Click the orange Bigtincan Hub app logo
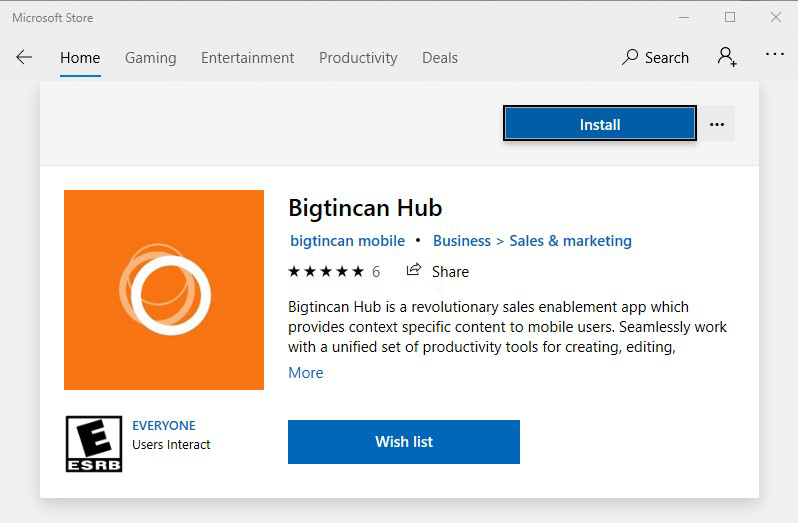This screenshot has width=798, height=523. coord(164,290)
